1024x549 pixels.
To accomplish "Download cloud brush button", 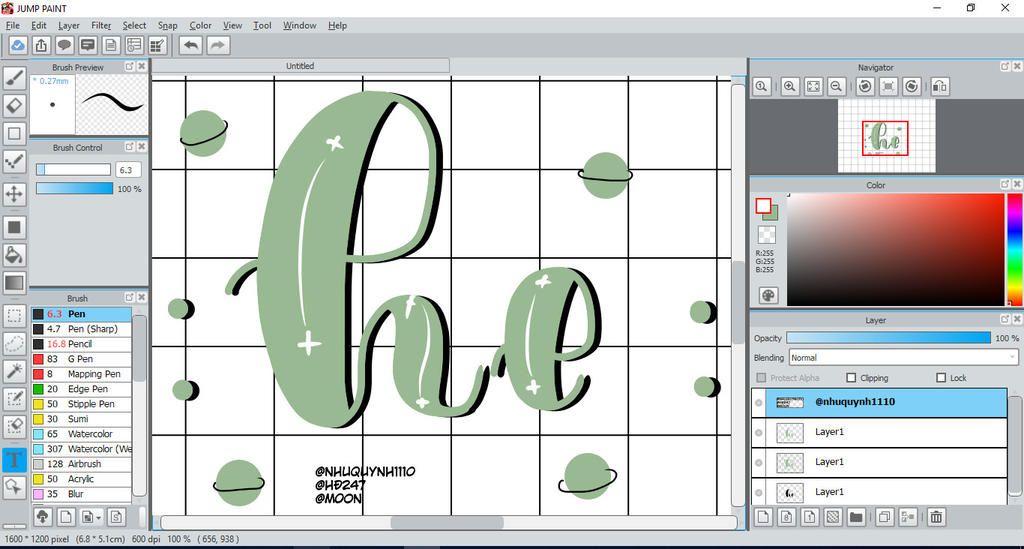I will 42,517.
